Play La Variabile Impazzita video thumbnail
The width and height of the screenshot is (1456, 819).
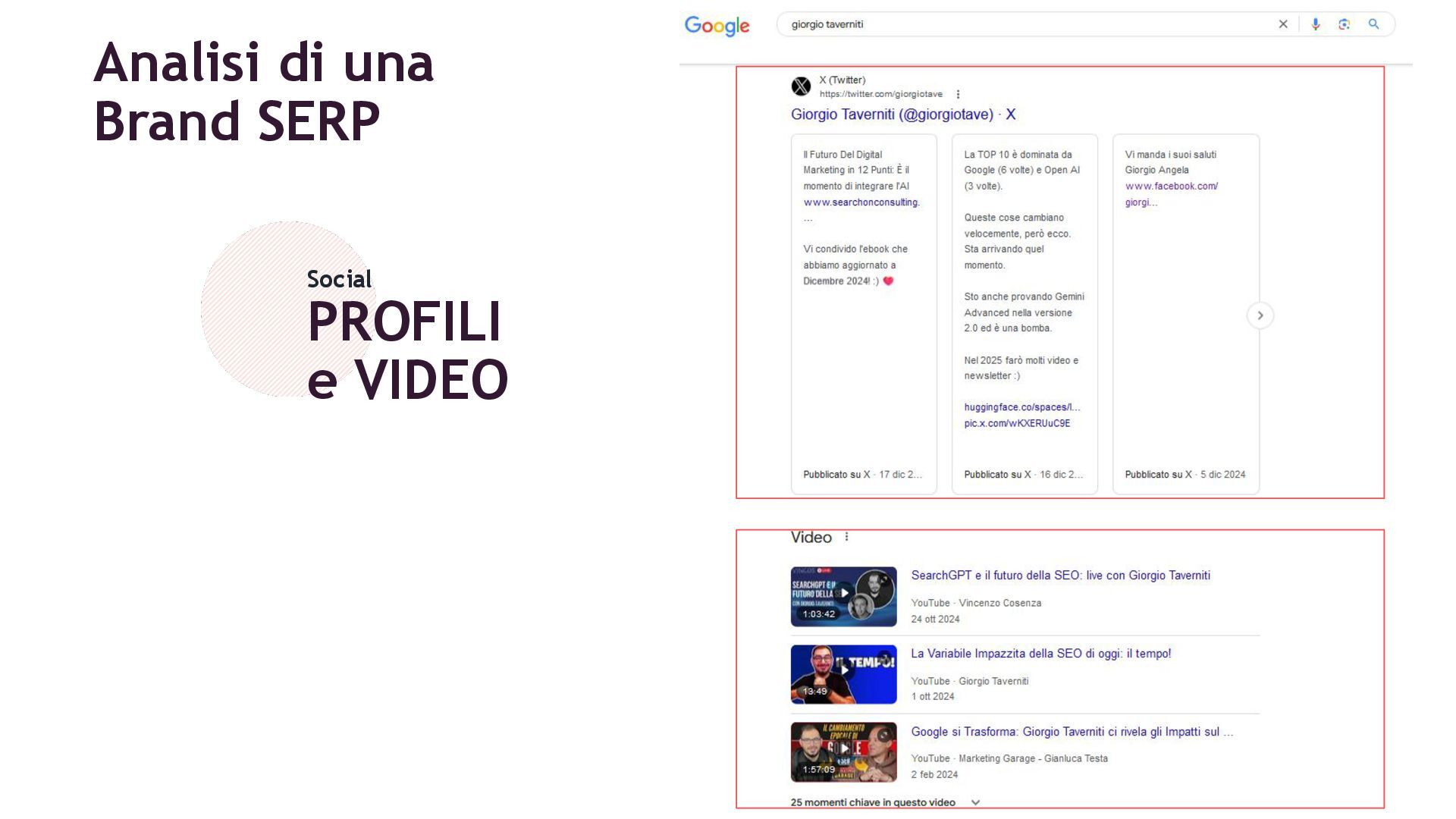tap(843, 674)
